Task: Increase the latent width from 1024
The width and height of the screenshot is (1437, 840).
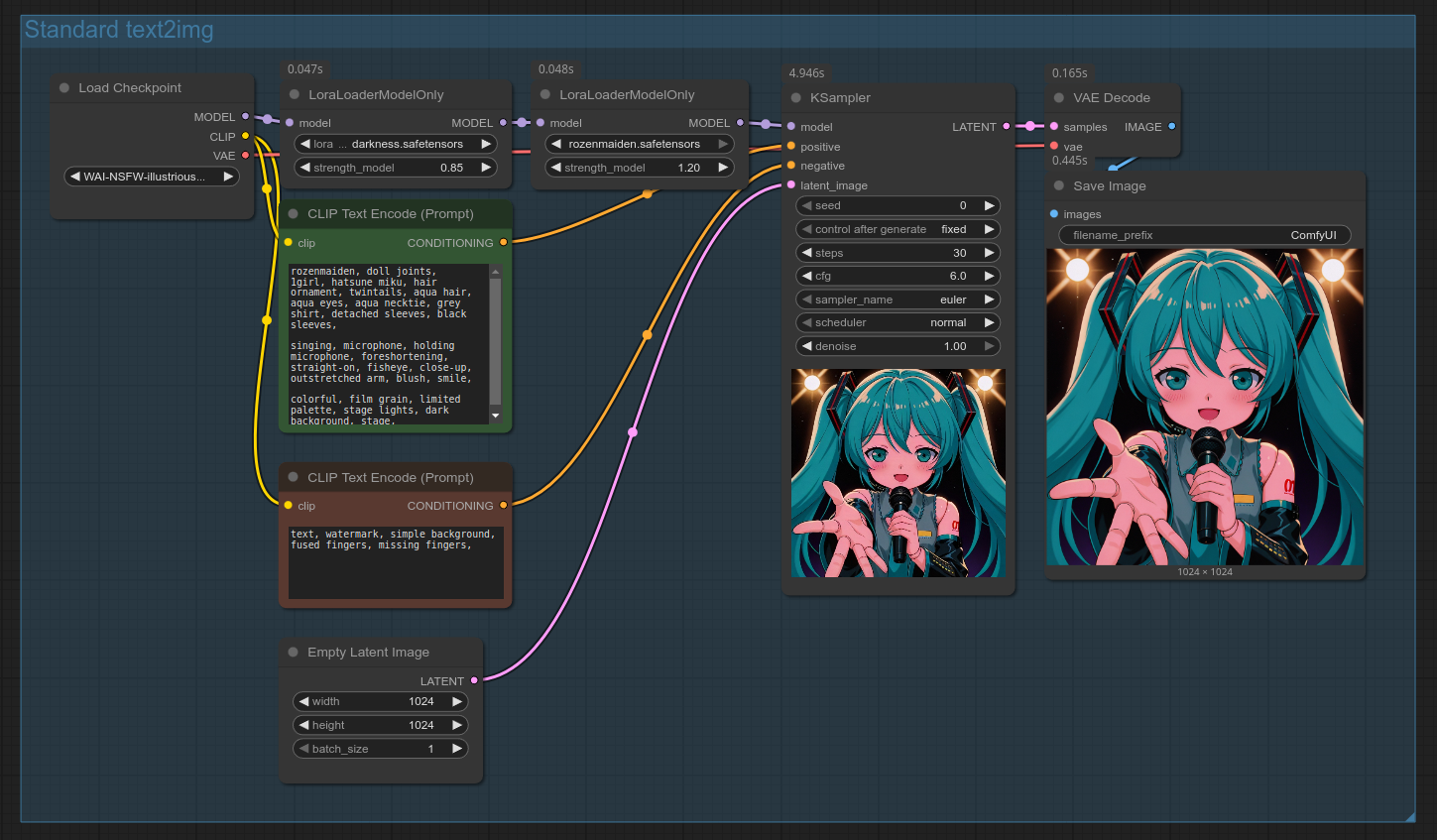Action: coord(457,701)
